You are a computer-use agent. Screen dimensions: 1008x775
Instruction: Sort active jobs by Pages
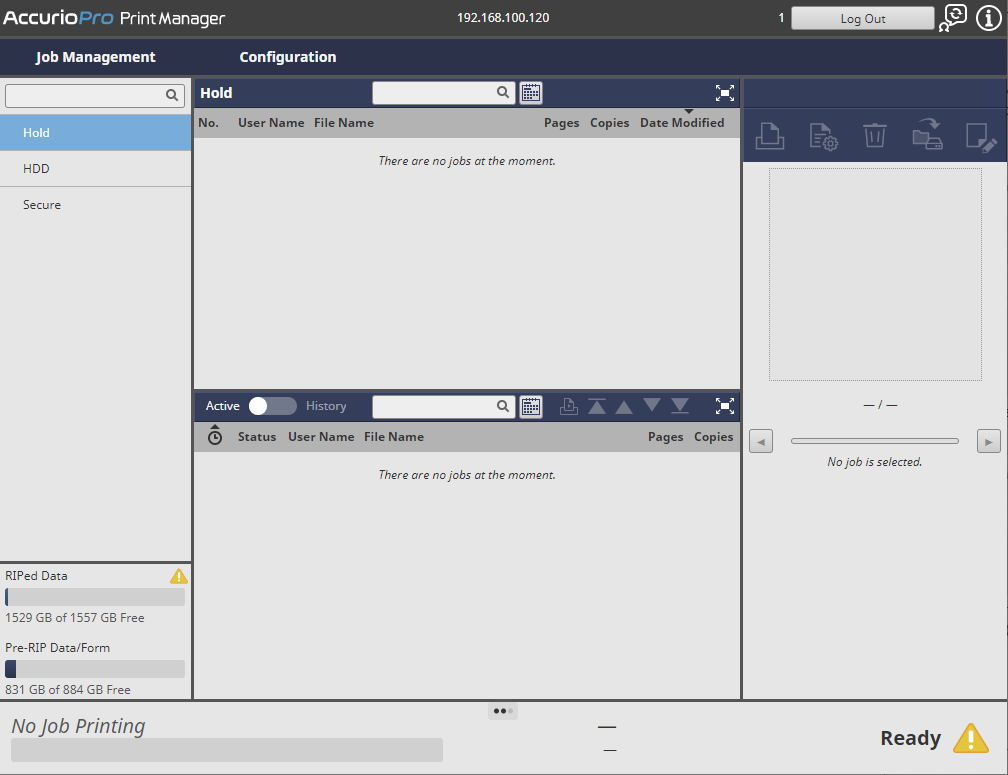point(665,437)
